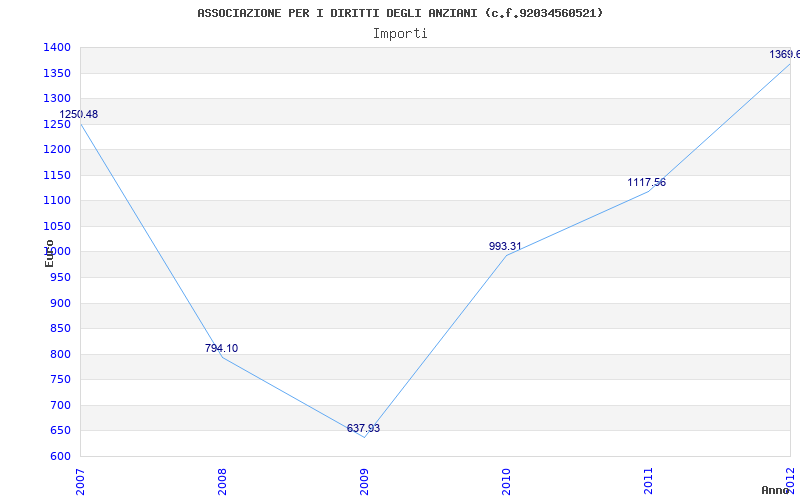
Task: Click the Euro y-axis title
Action: 49,253
